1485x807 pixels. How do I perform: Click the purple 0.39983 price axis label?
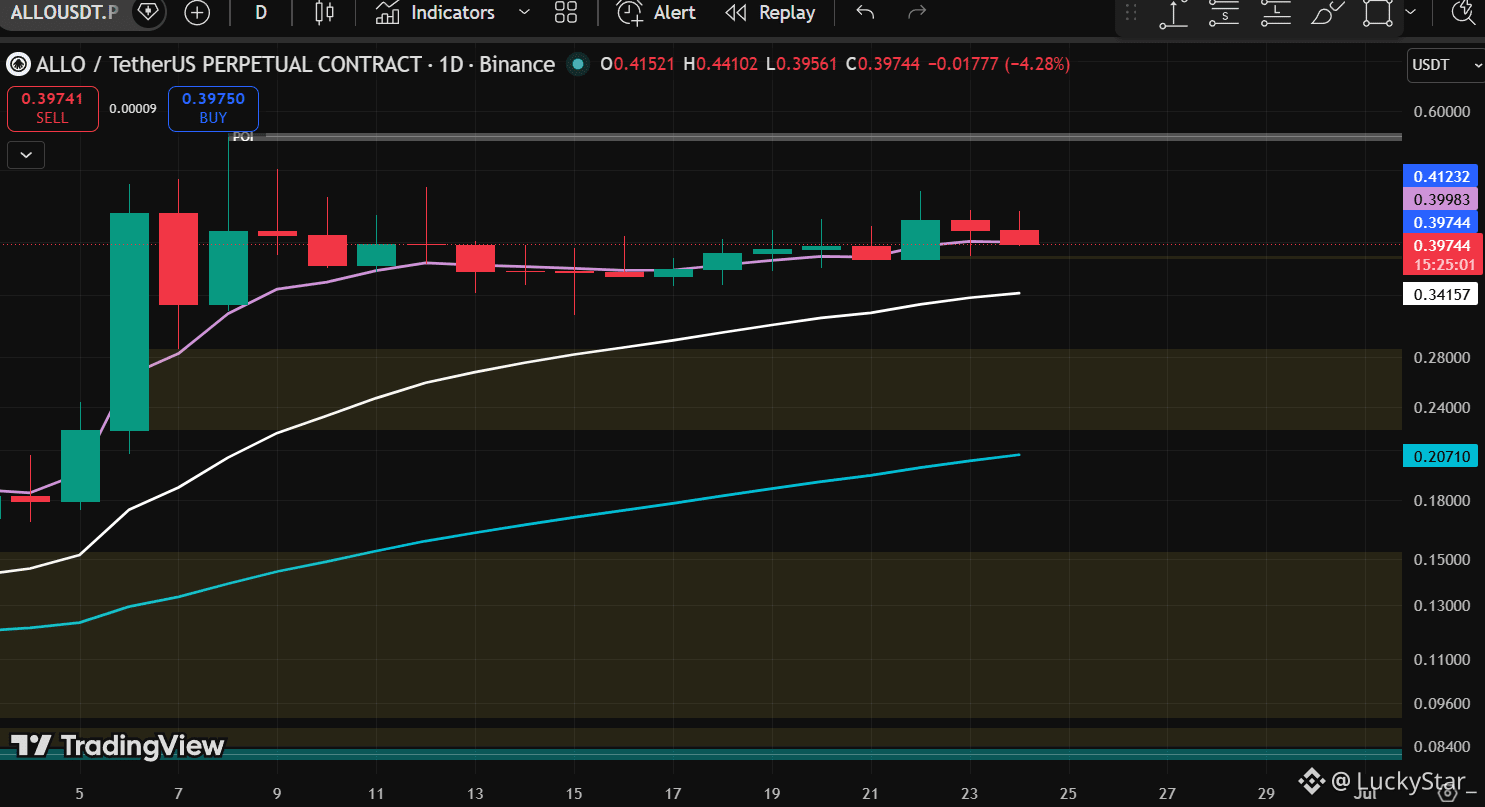click(x=1440, y=199)
